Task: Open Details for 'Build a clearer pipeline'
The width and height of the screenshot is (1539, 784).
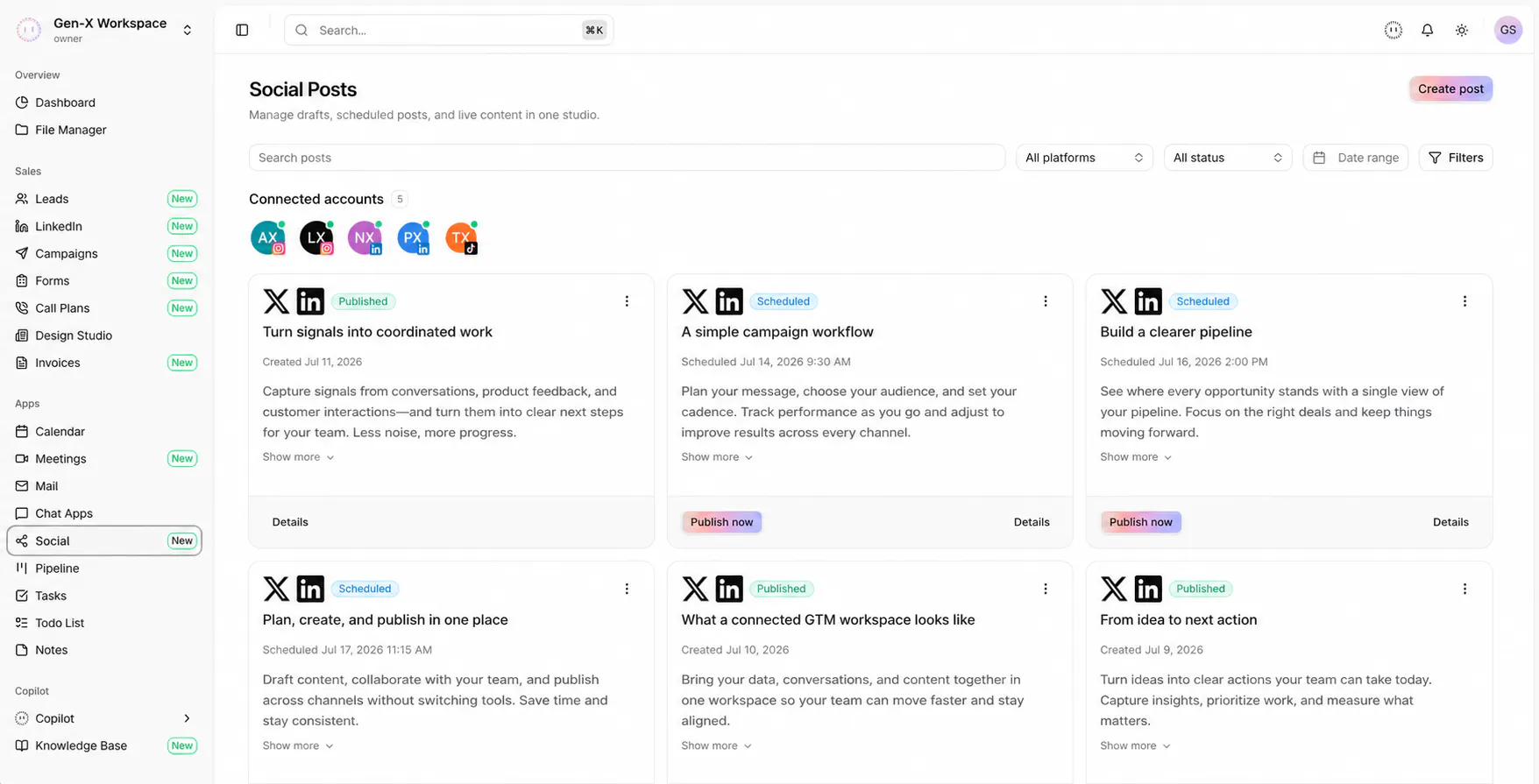Action: 1450,522
